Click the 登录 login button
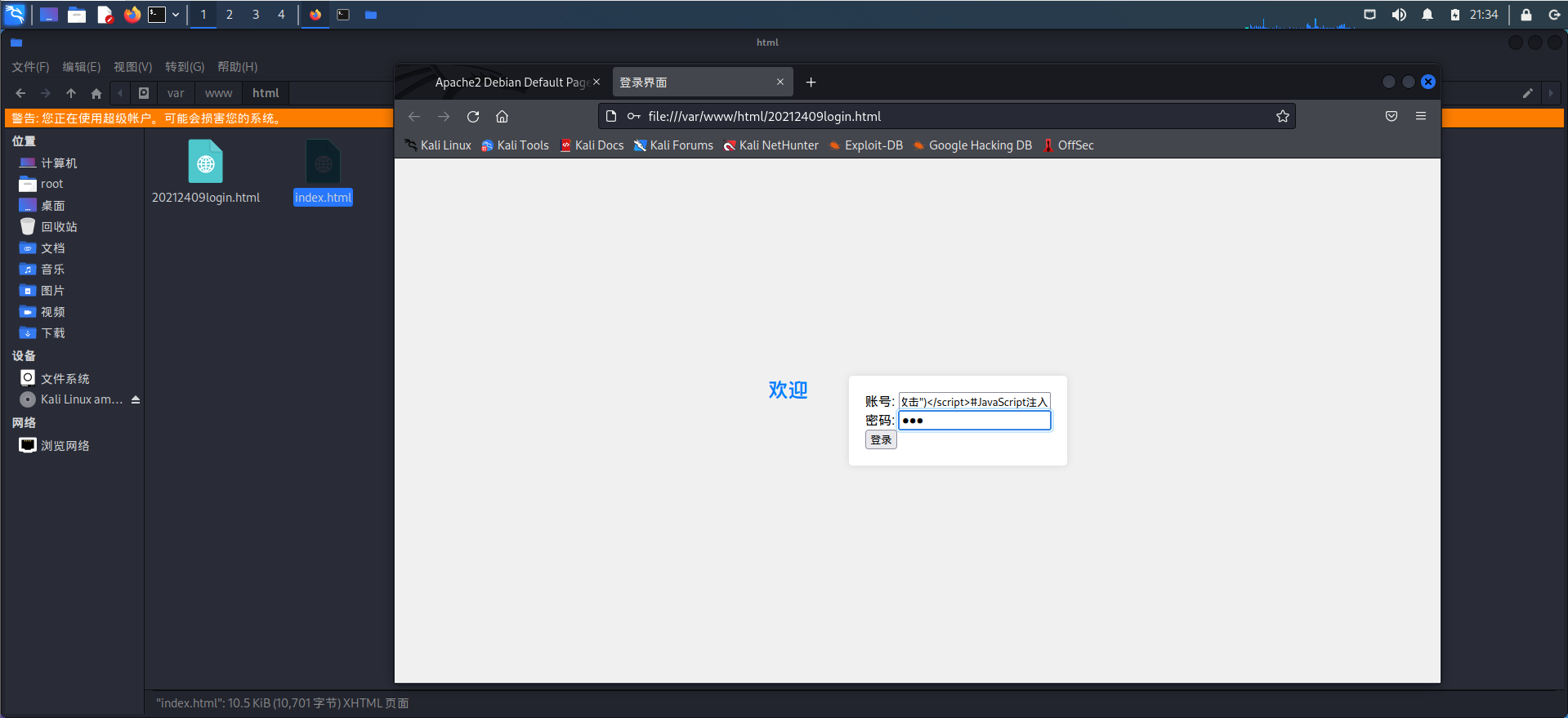Screen dimensions: 1568x718 point(881,440)
